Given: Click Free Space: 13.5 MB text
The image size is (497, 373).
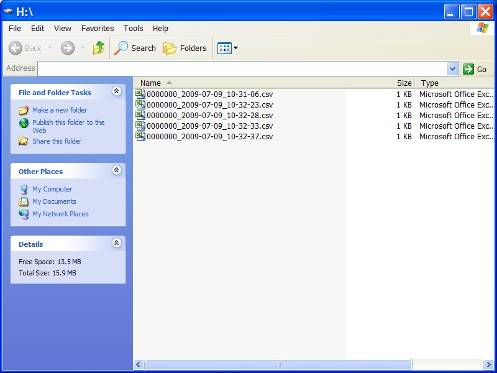Looking at the screenshot, I should coord(50,261).
